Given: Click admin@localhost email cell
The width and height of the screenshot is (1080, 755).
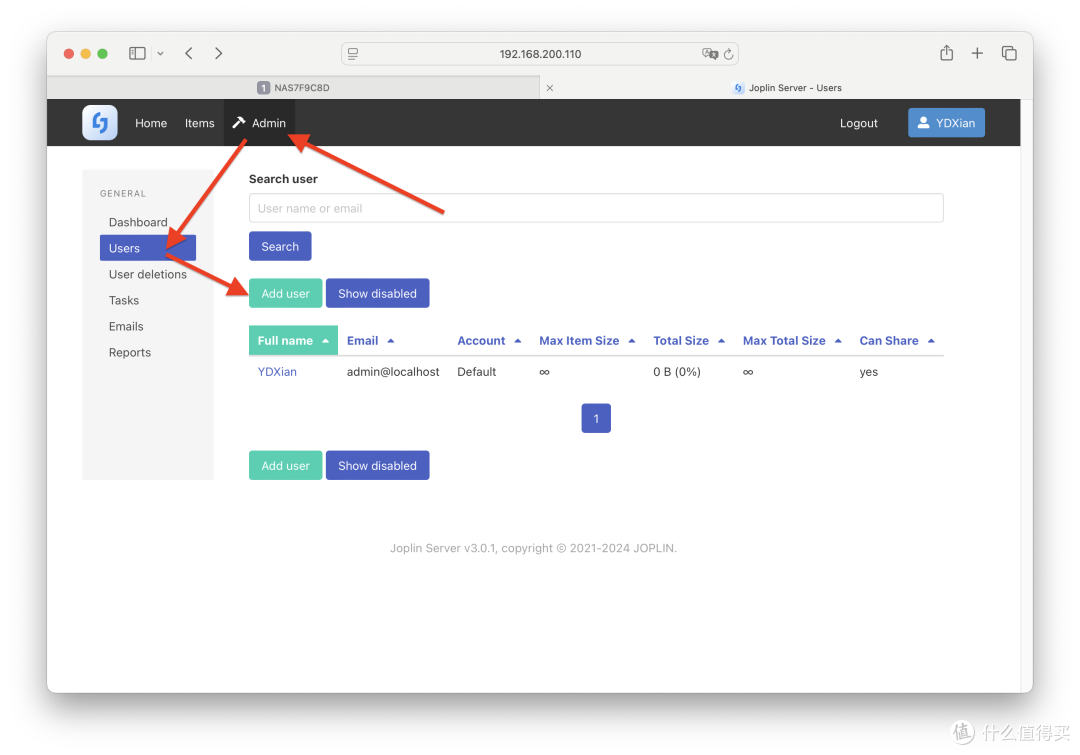Looking at the screenshot, I should (x=393, y=371).
